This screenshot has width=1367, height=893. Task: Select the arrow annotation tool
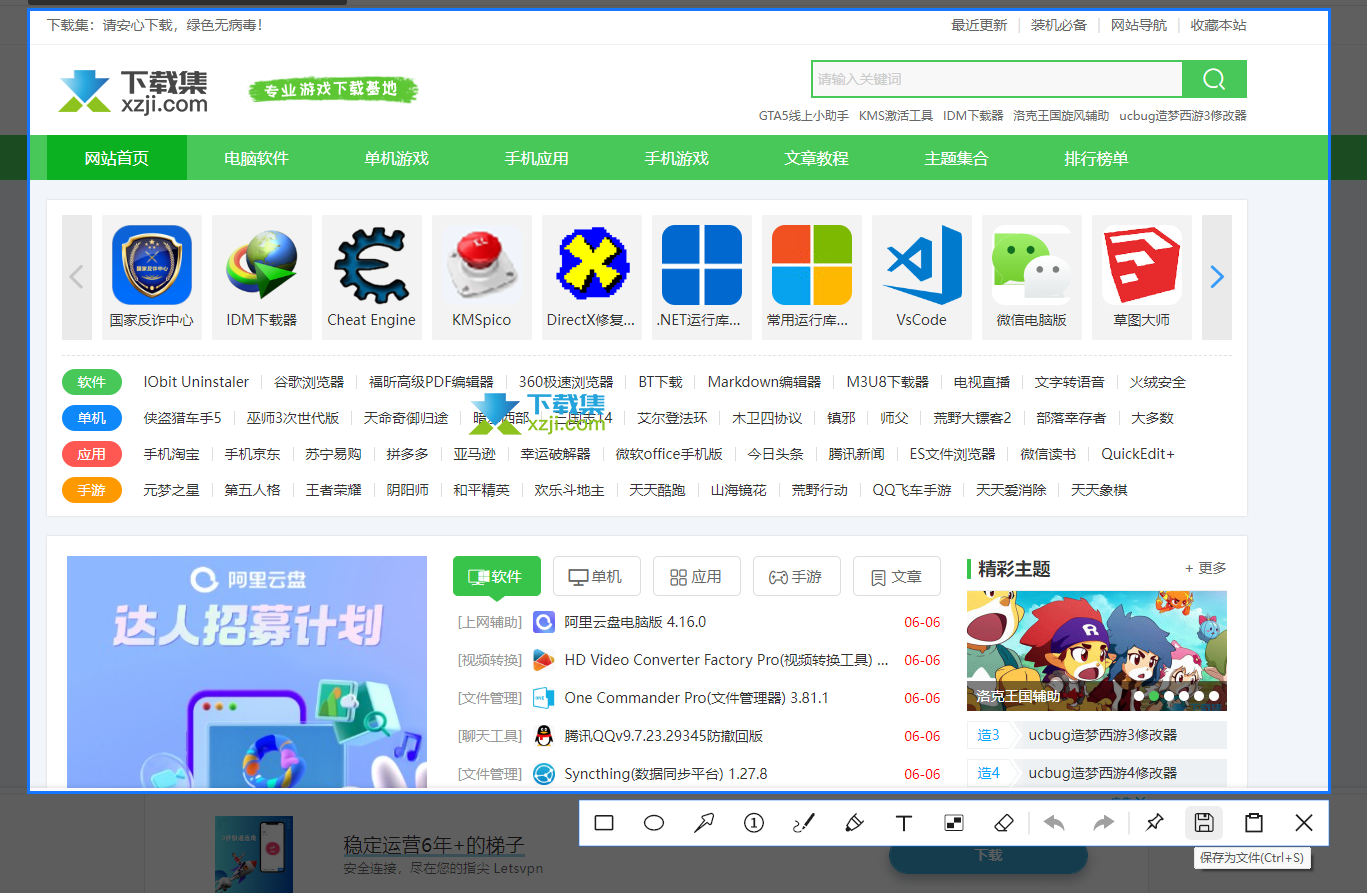[x=704, y=823]
